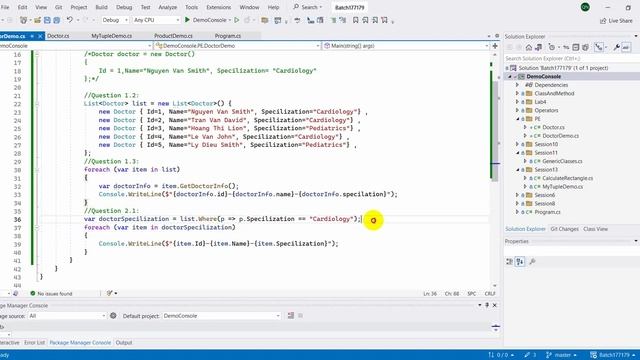Click the Start Without Debugging outline play icon
The width and height of the screenshot is (640, 360).
(237, 20)
